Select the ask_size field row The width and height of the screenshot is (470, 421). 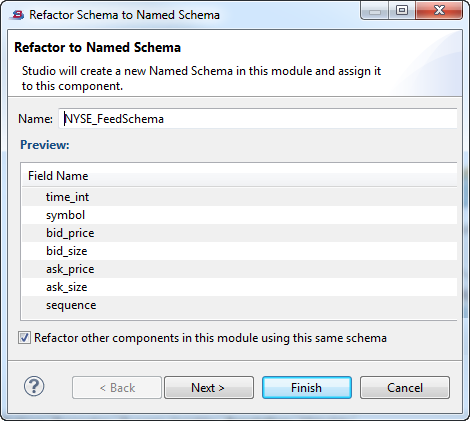(239, 287)
